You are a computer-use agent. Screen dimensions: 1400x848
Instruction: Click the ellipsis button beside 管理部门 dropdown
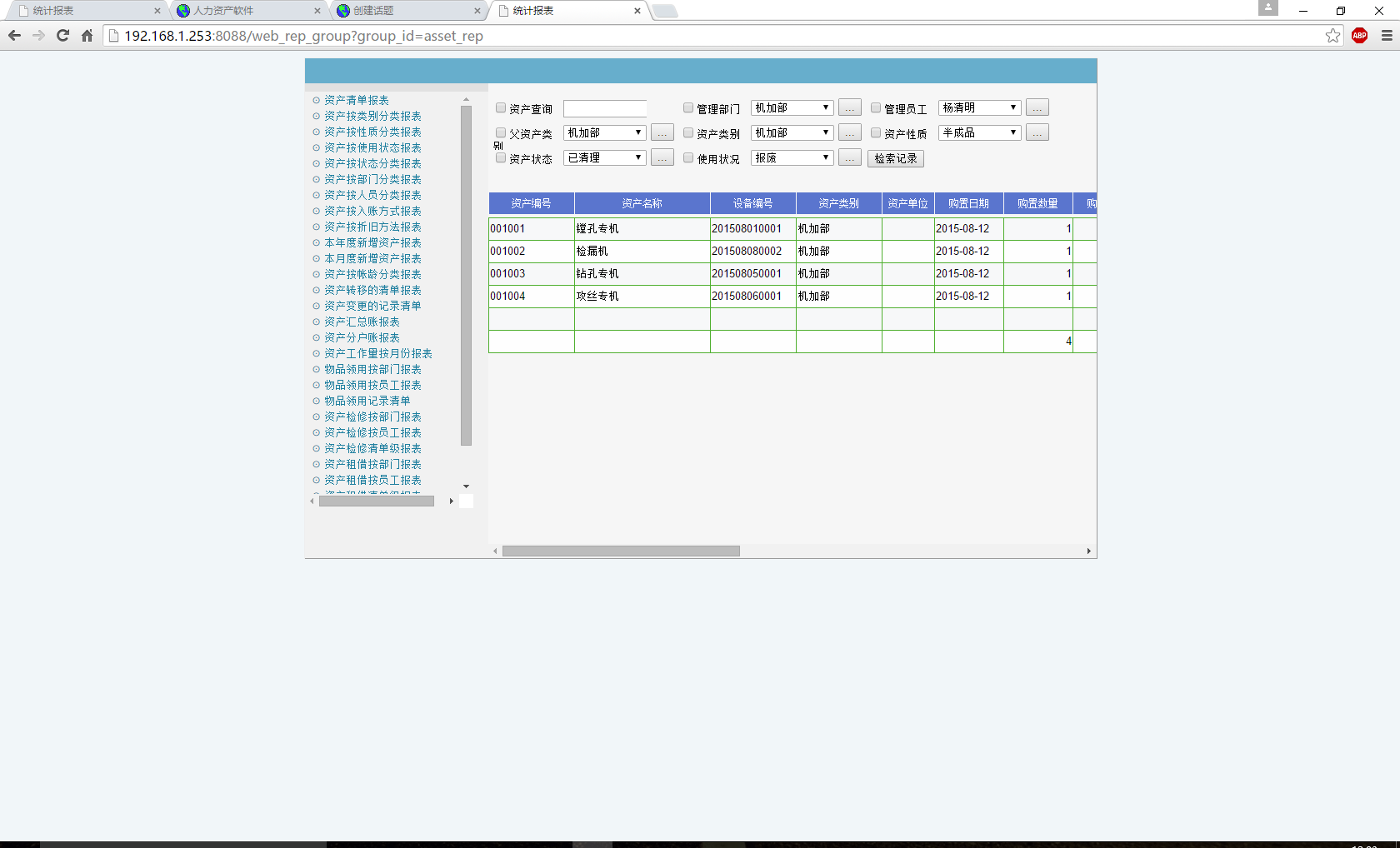tap(849, 108)
